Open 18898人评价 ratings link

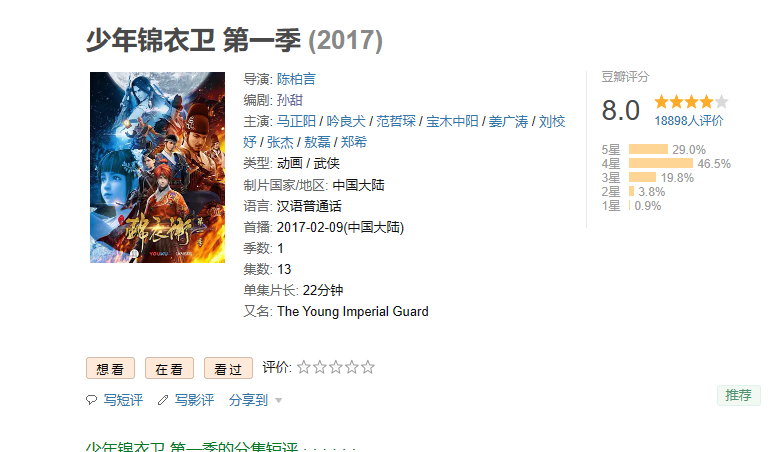pos(688,121)
